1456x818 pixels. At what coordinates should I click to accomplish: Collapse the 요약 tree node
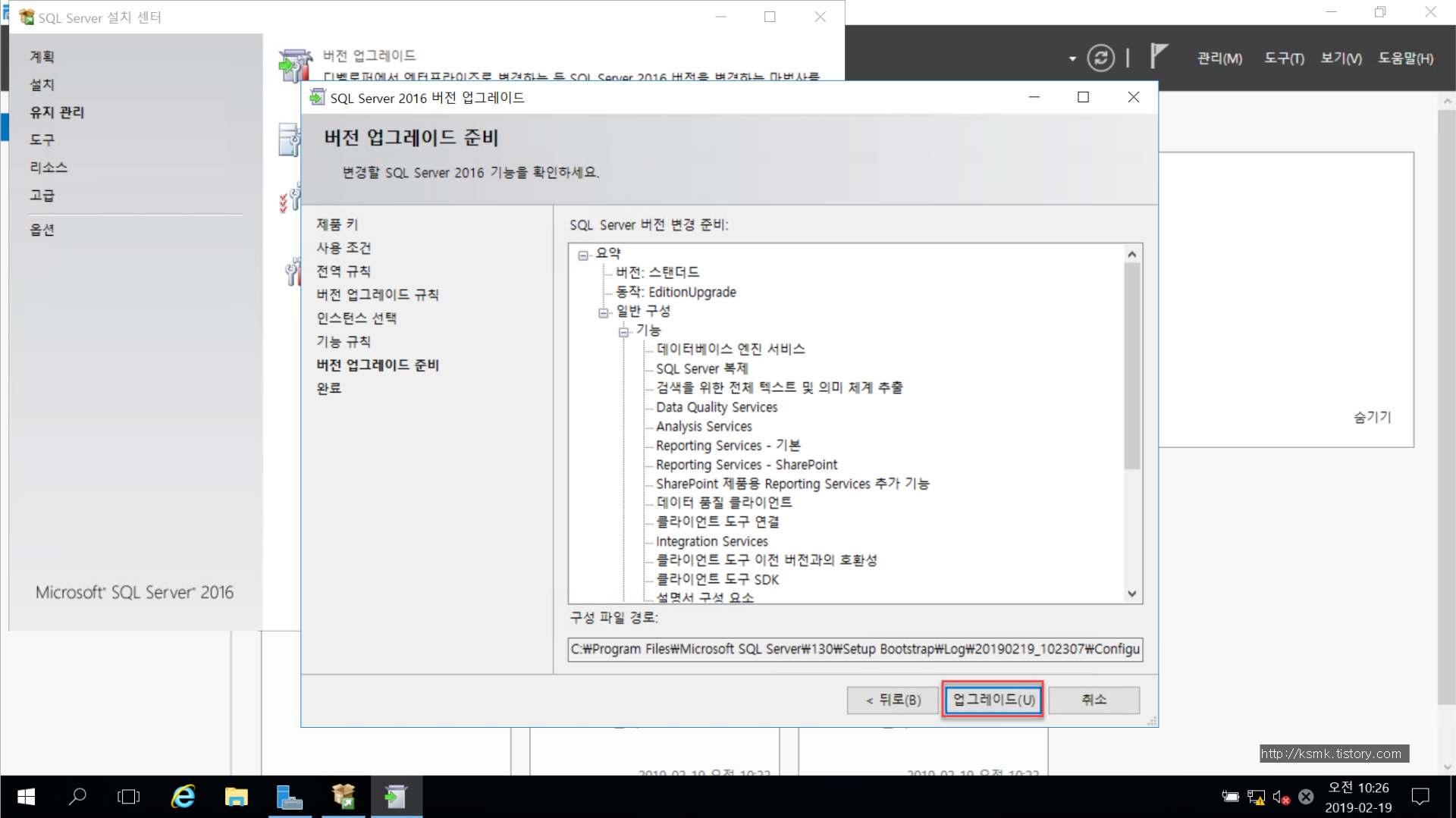point(583,255)
